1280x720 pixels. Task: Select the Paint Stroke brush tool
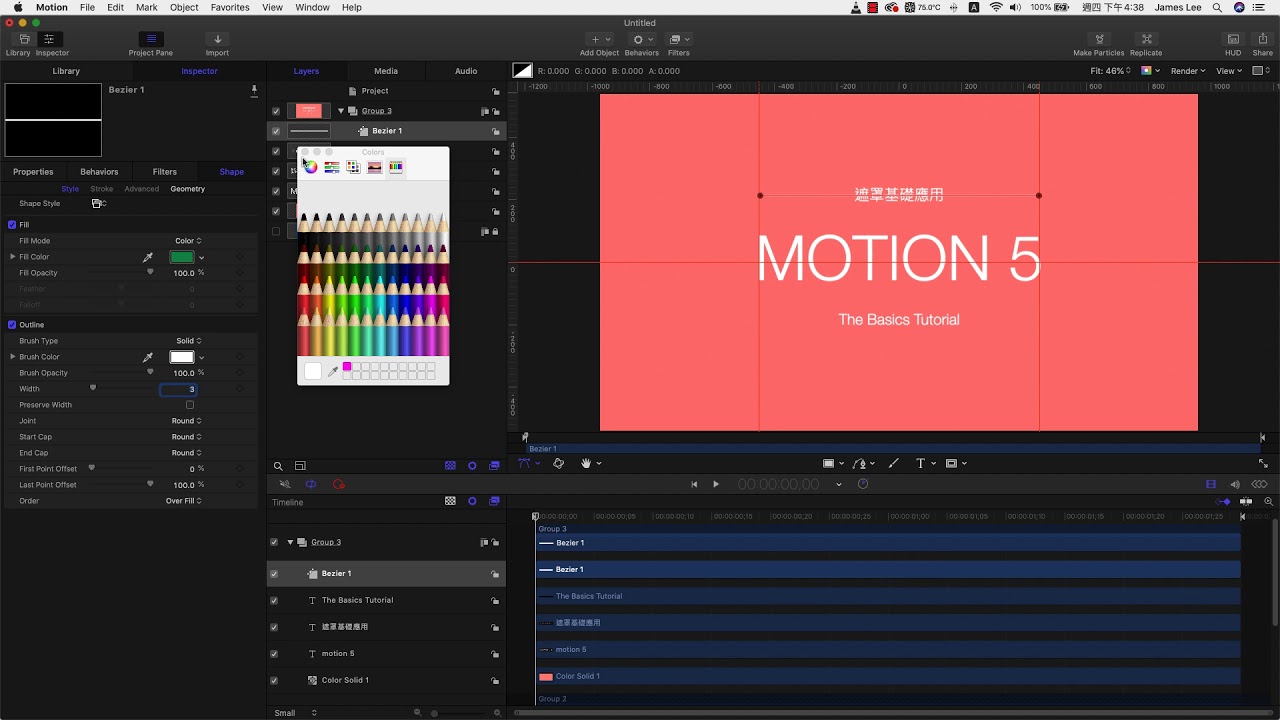coord(893,464)
